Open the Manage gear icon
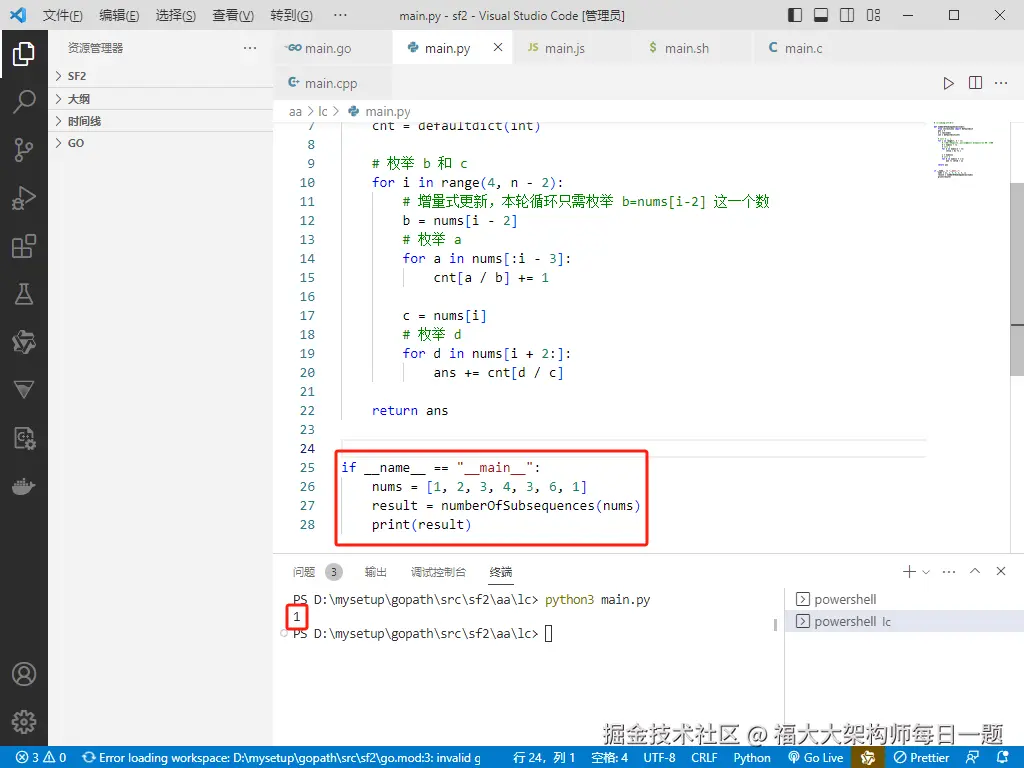Viewport: 1024px width, 768px height. click(24, 722)
